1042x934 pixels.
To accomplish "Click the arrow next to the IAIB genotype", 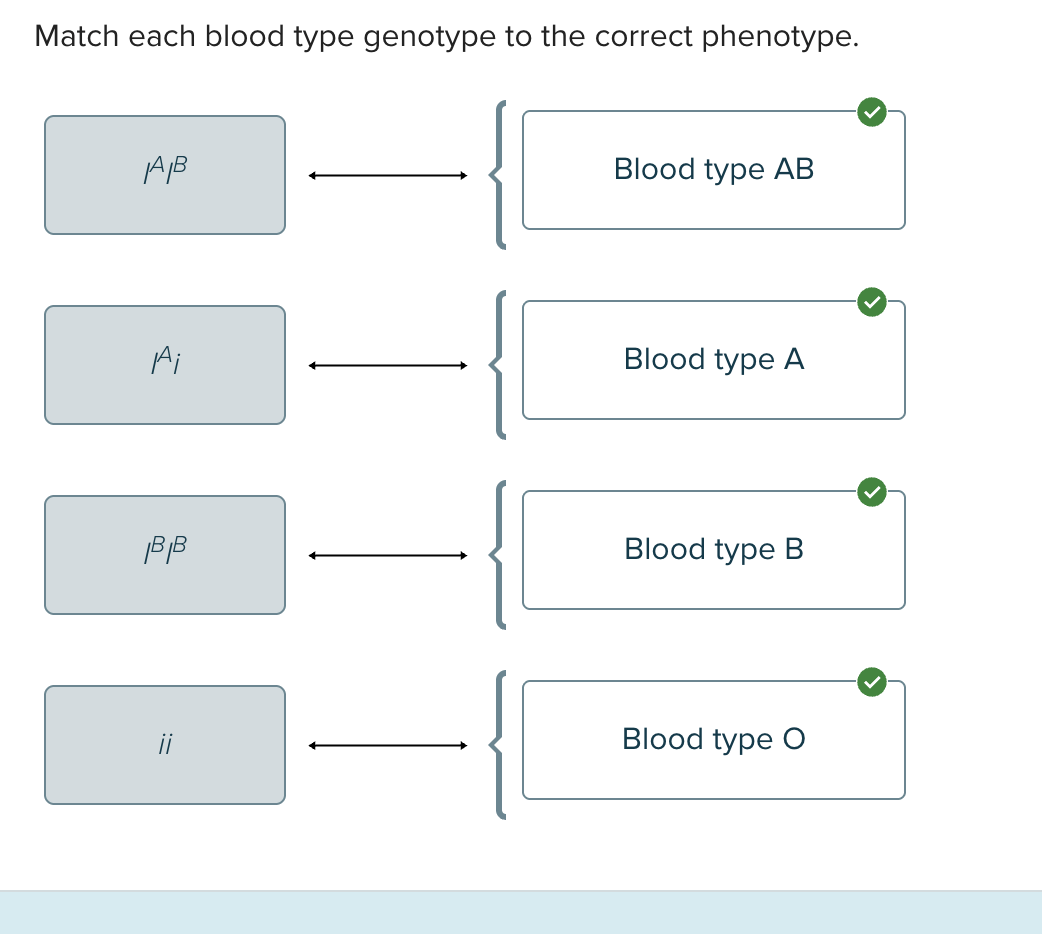I will [x=388, y=176].
